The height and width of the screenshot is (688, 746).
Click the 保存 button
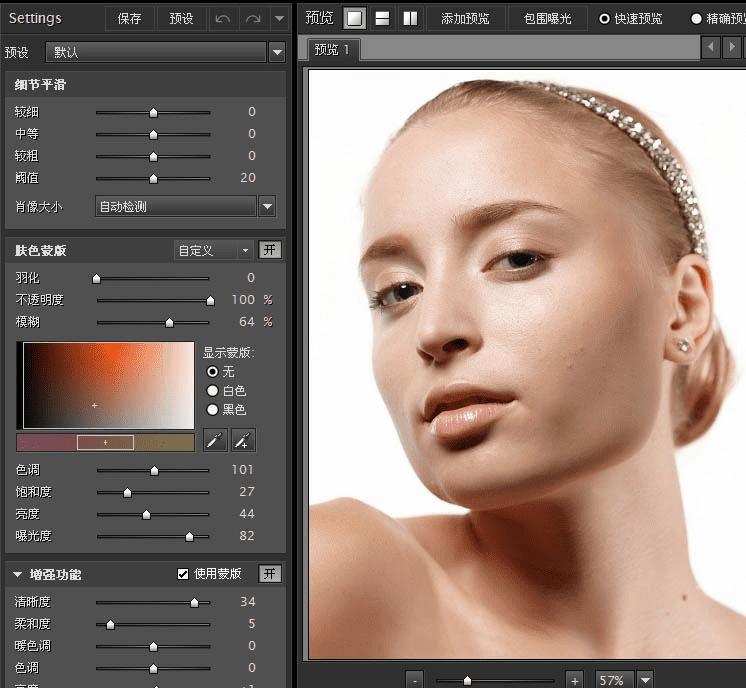coord(129,18)
